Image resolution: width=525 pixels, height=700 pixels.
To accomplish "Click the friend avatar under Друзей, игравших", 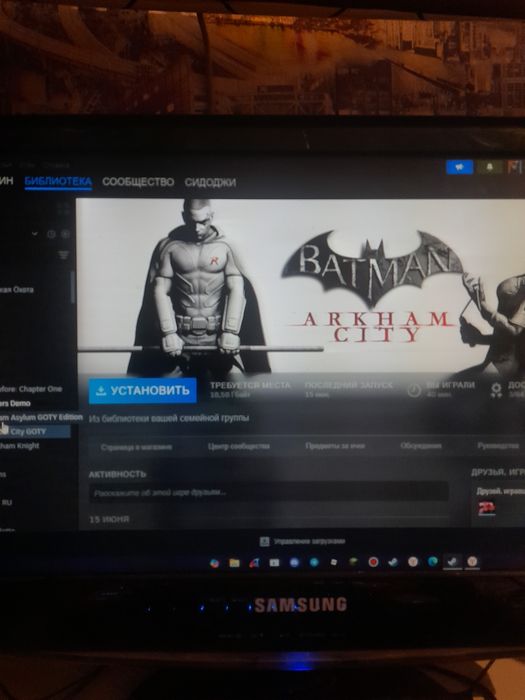I will tap(487, 508).
